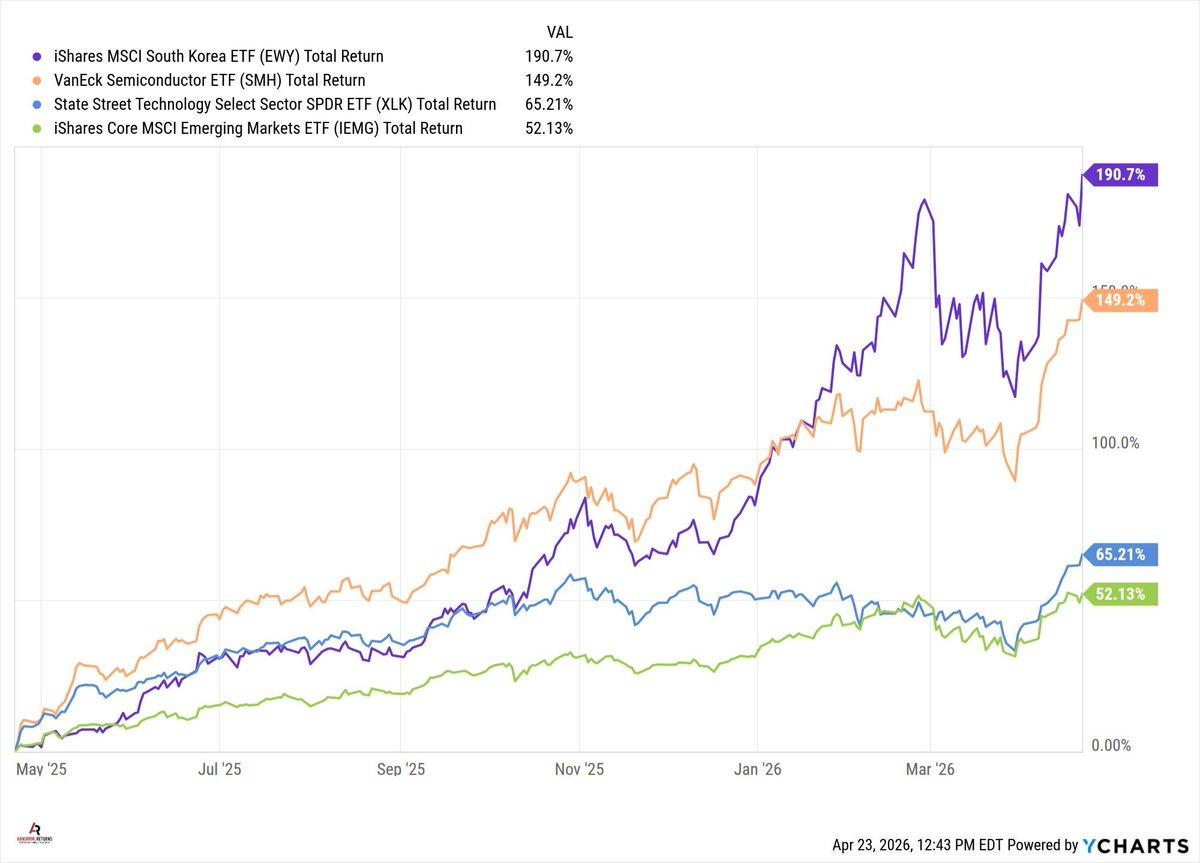This screenshot has width=1200, height=863.
Task: Click the green IEMG legend dot
Action: click(x=38, y=129)
